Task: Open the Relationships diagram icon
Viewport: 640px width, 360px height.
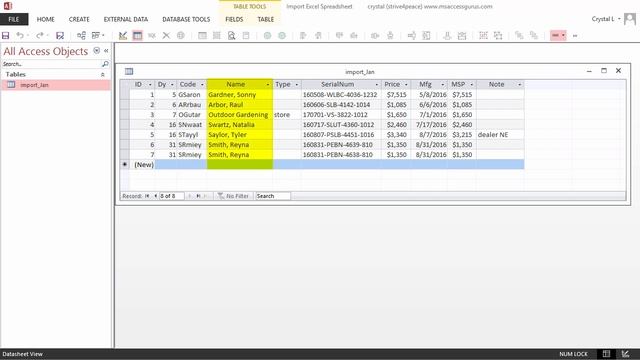Action: (x=81, y=36)
